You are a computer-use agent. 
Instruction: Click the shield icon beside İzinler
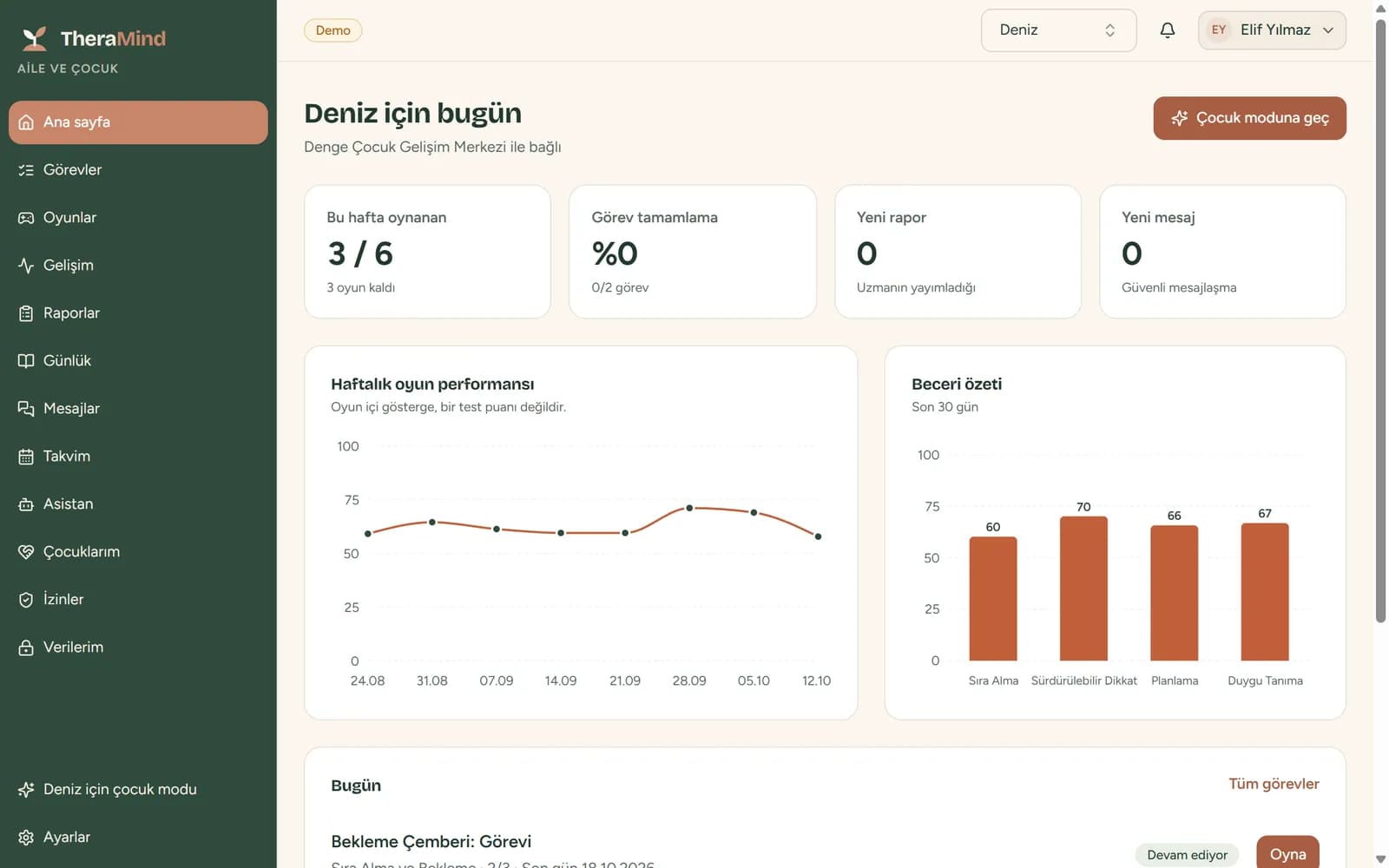point(26,600)
